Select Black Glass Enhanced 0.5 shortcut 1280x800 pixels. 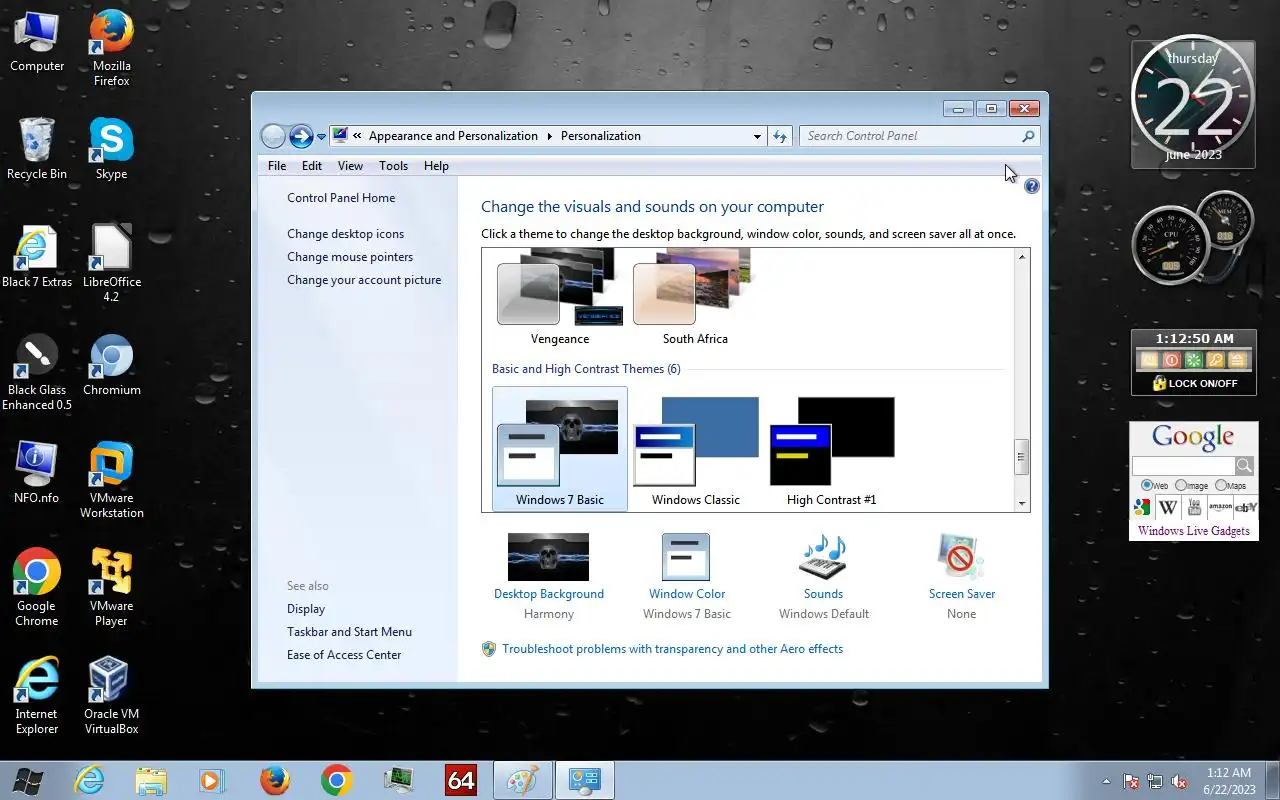point(37,372)
